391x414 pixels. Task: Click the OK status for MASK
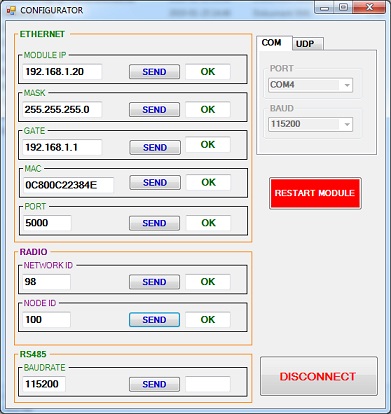208,110
